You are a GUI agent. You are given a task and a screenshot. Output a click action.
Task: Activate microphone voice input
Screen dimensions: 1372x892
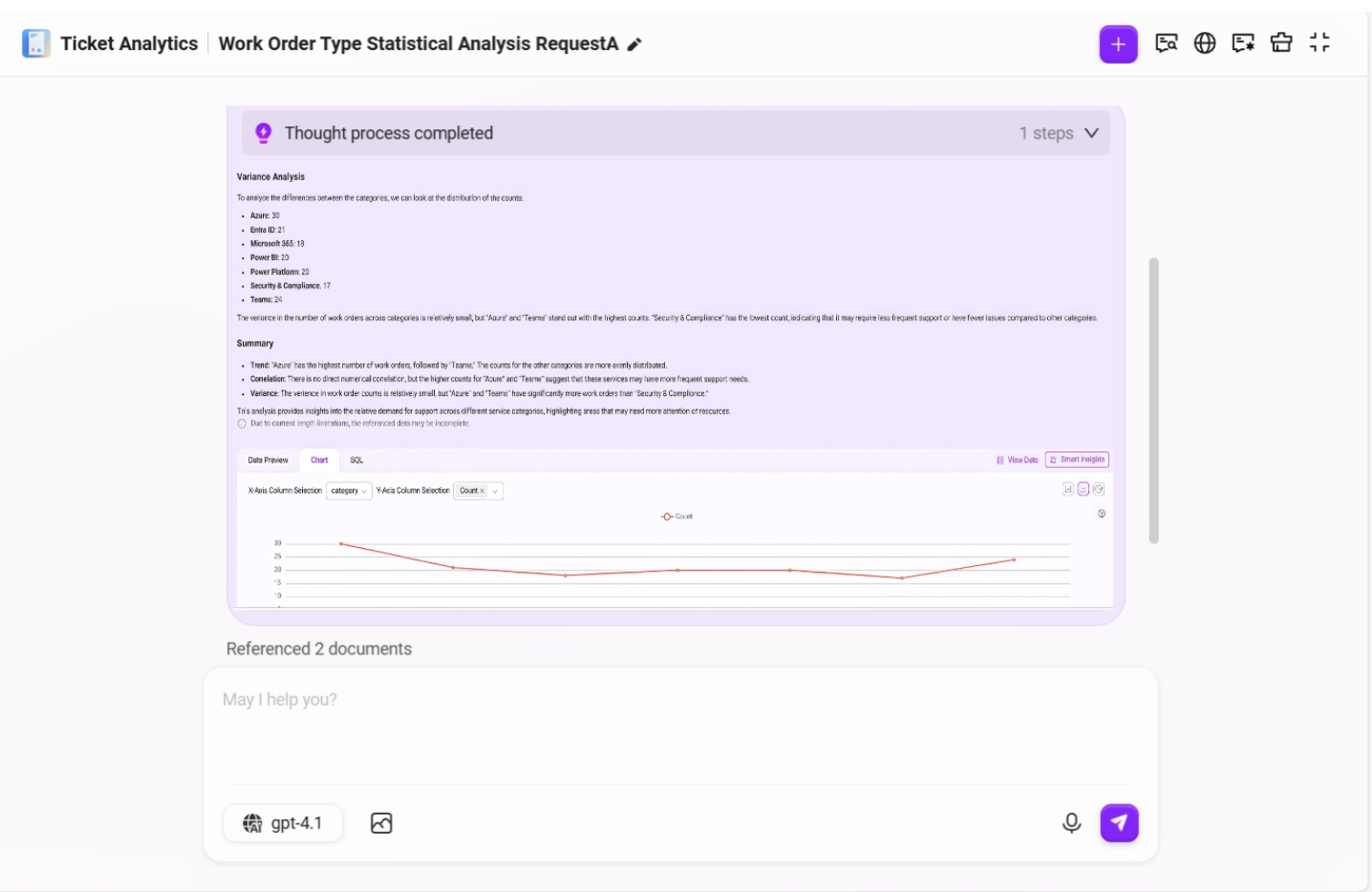click(1072, 823)
